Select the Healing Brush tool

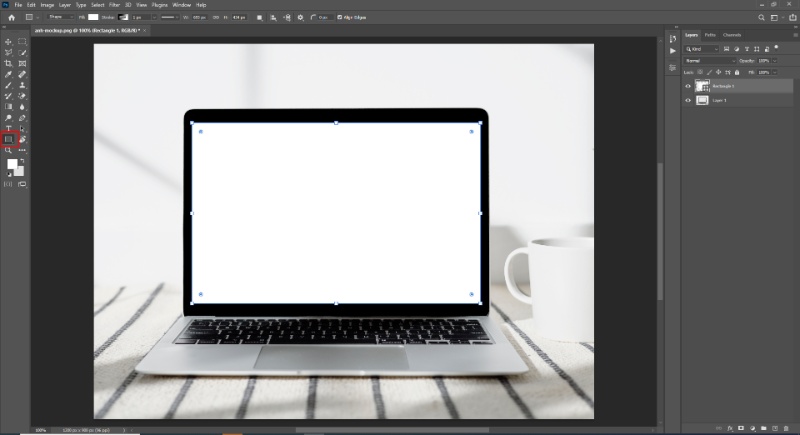click(22, 74)
